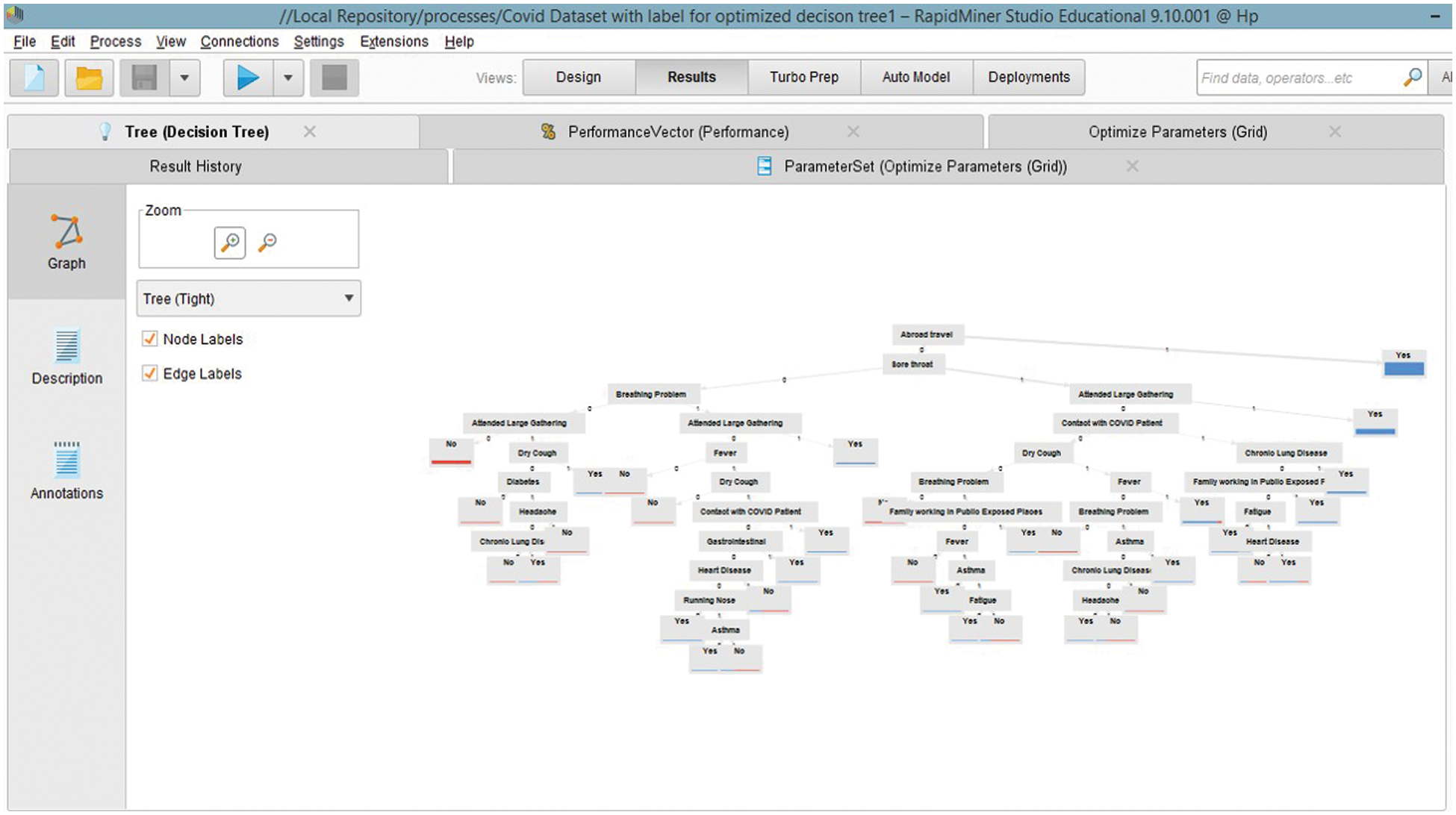Image resolution: width=1456 pixels, height=815 pixels.
Task: Click the zoom in magnifier icon
Action: pos(230,242)
